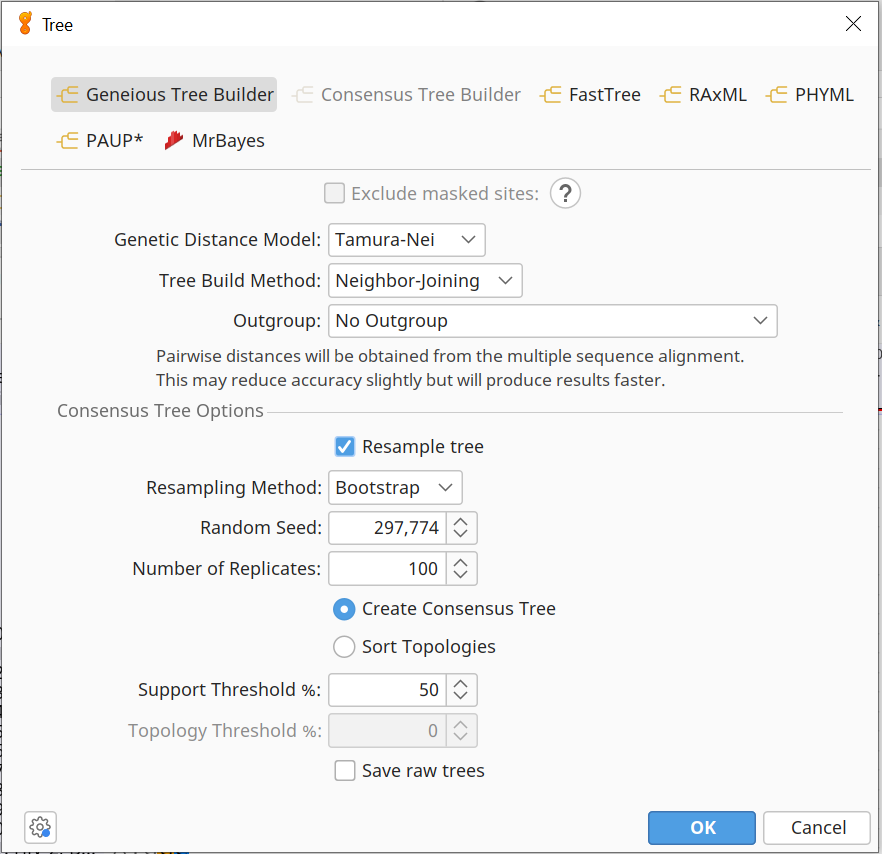The image size is (882, 854).
Task: Open the PAUP* tree builder
Action: (101, 141)
